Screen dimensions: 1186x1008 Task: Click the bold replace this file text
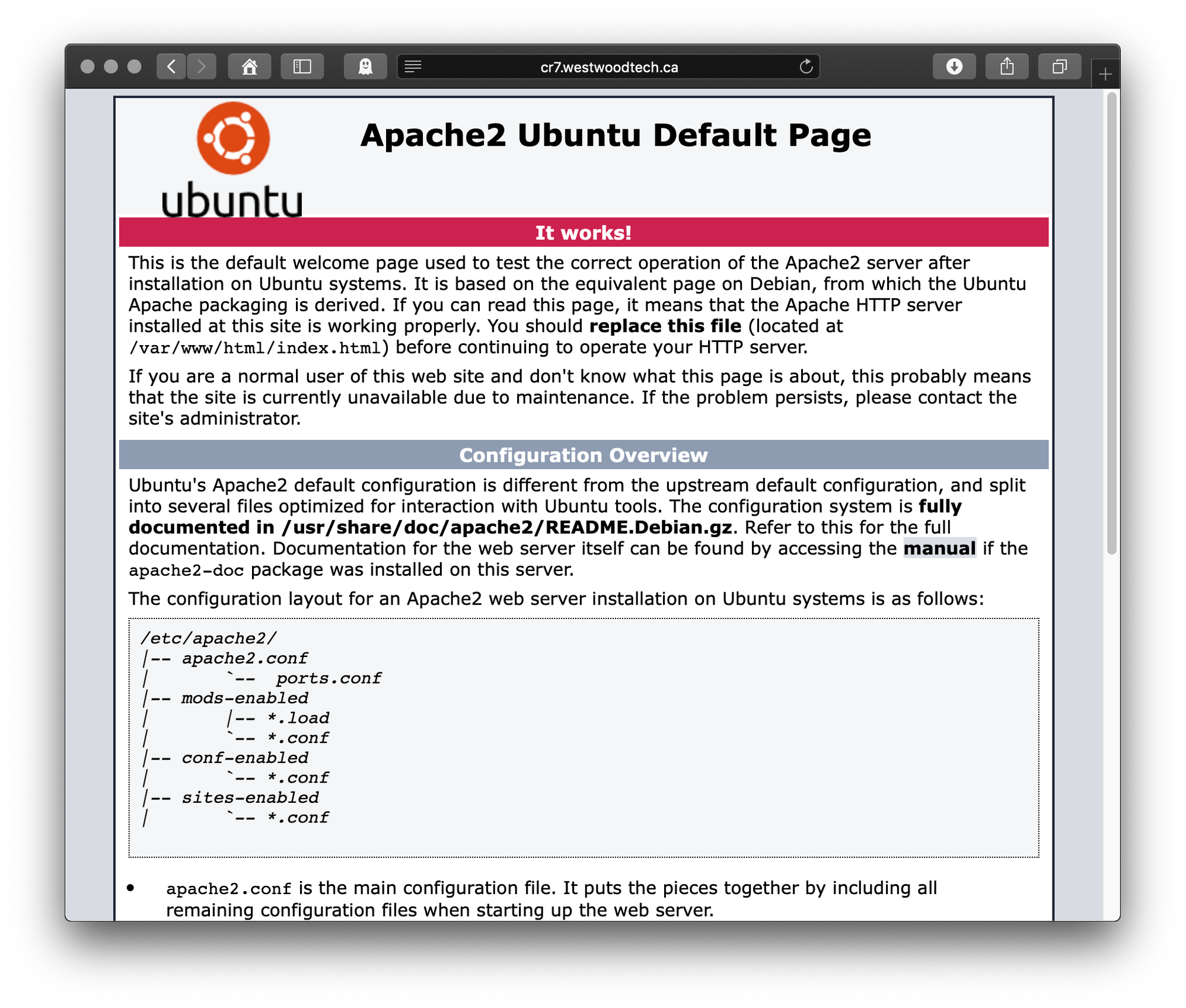(665, 326)
